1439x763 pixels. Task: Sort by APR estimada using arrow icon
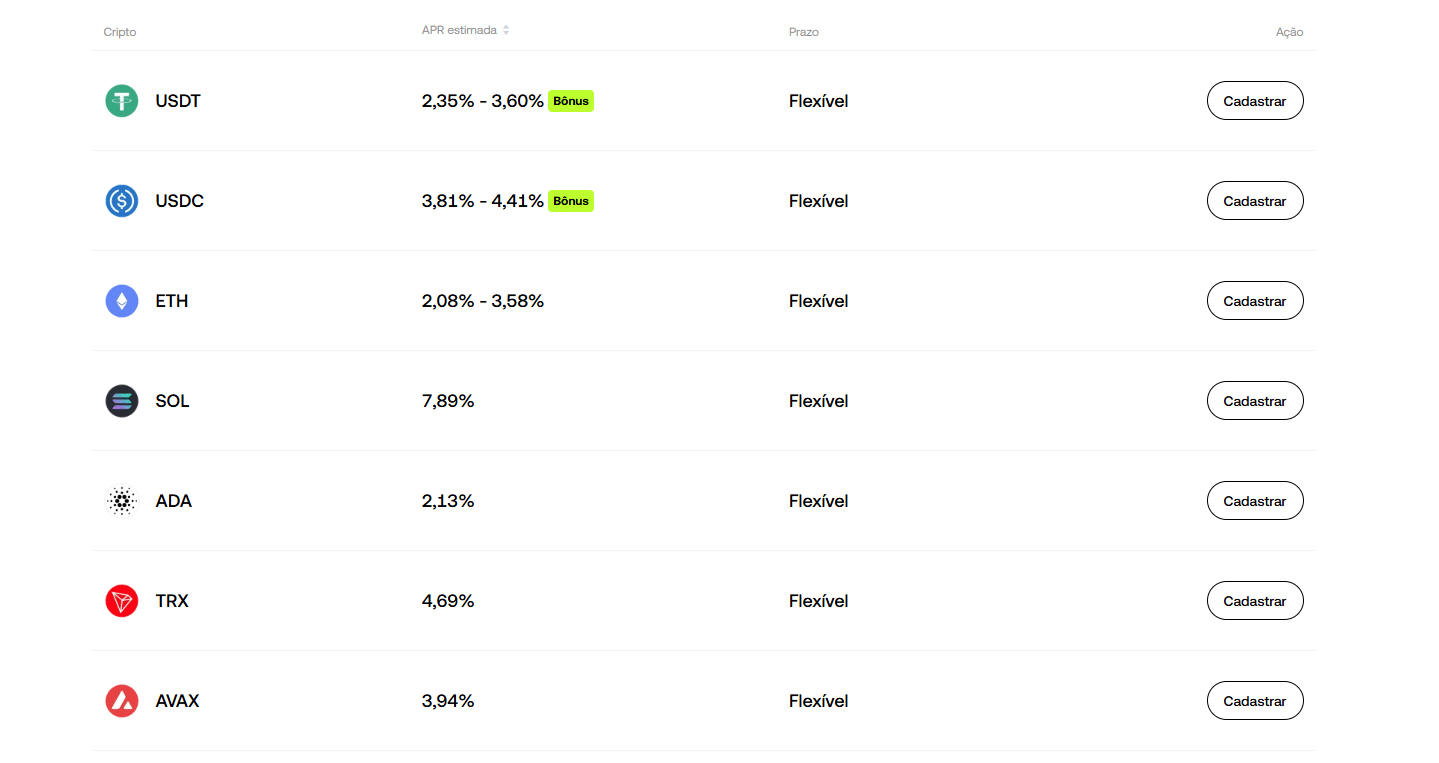point(506,30)
